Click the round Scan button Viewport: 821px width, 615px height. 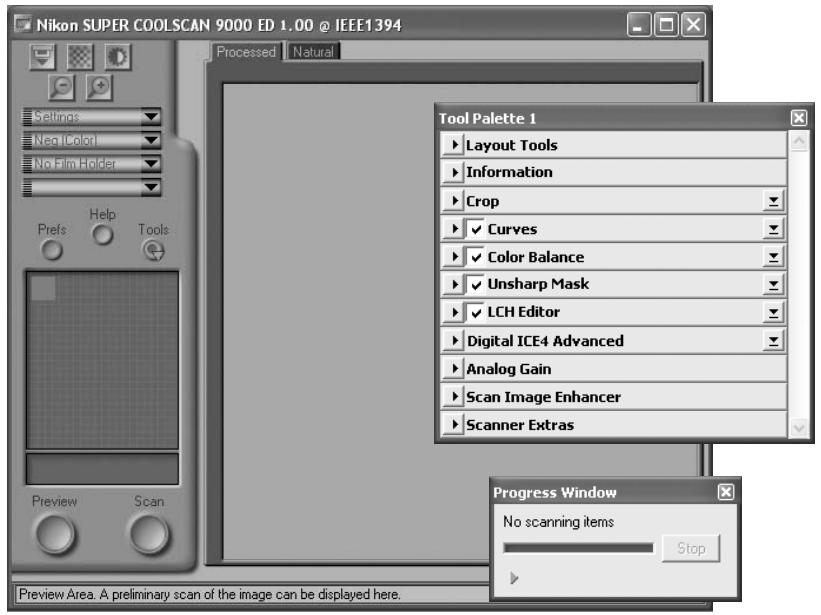coord(149,534)
